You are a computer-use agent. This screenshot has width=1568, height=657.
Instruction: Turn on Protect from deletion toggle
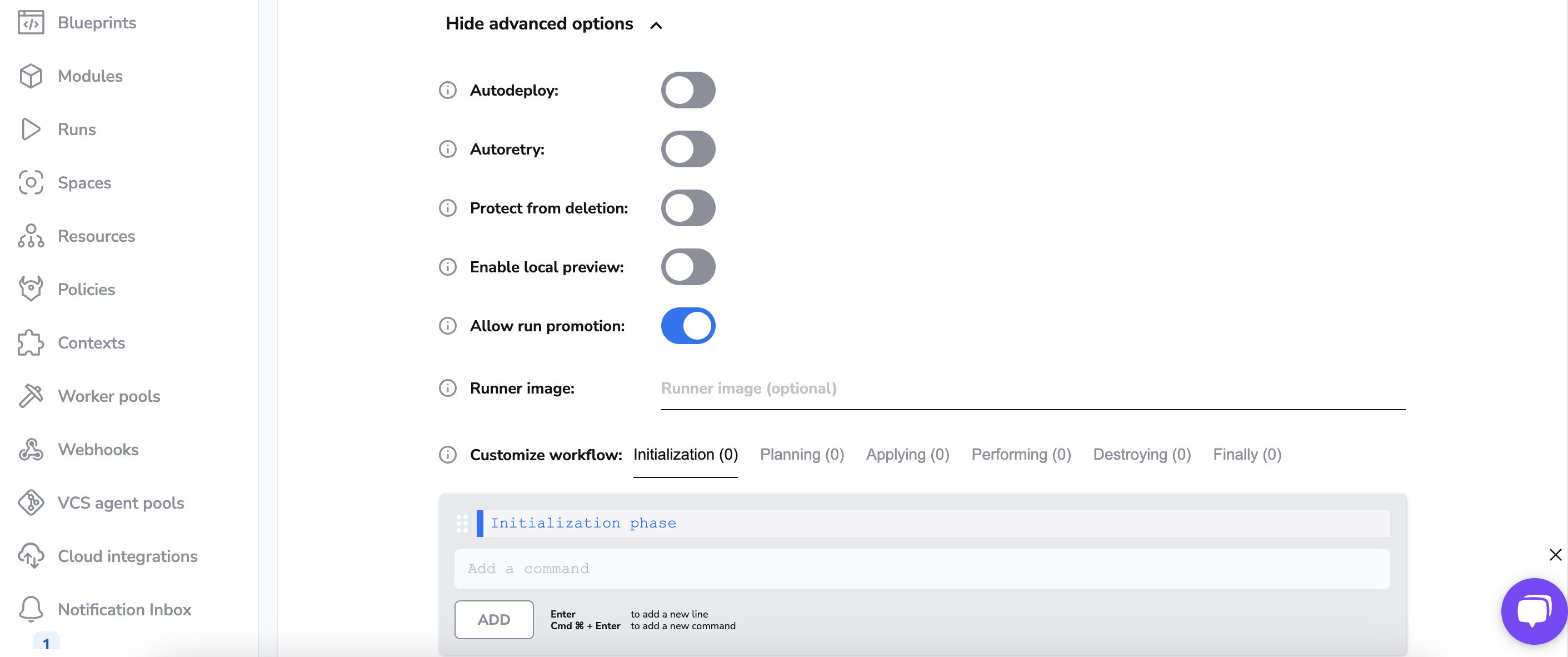coord(688,208)
